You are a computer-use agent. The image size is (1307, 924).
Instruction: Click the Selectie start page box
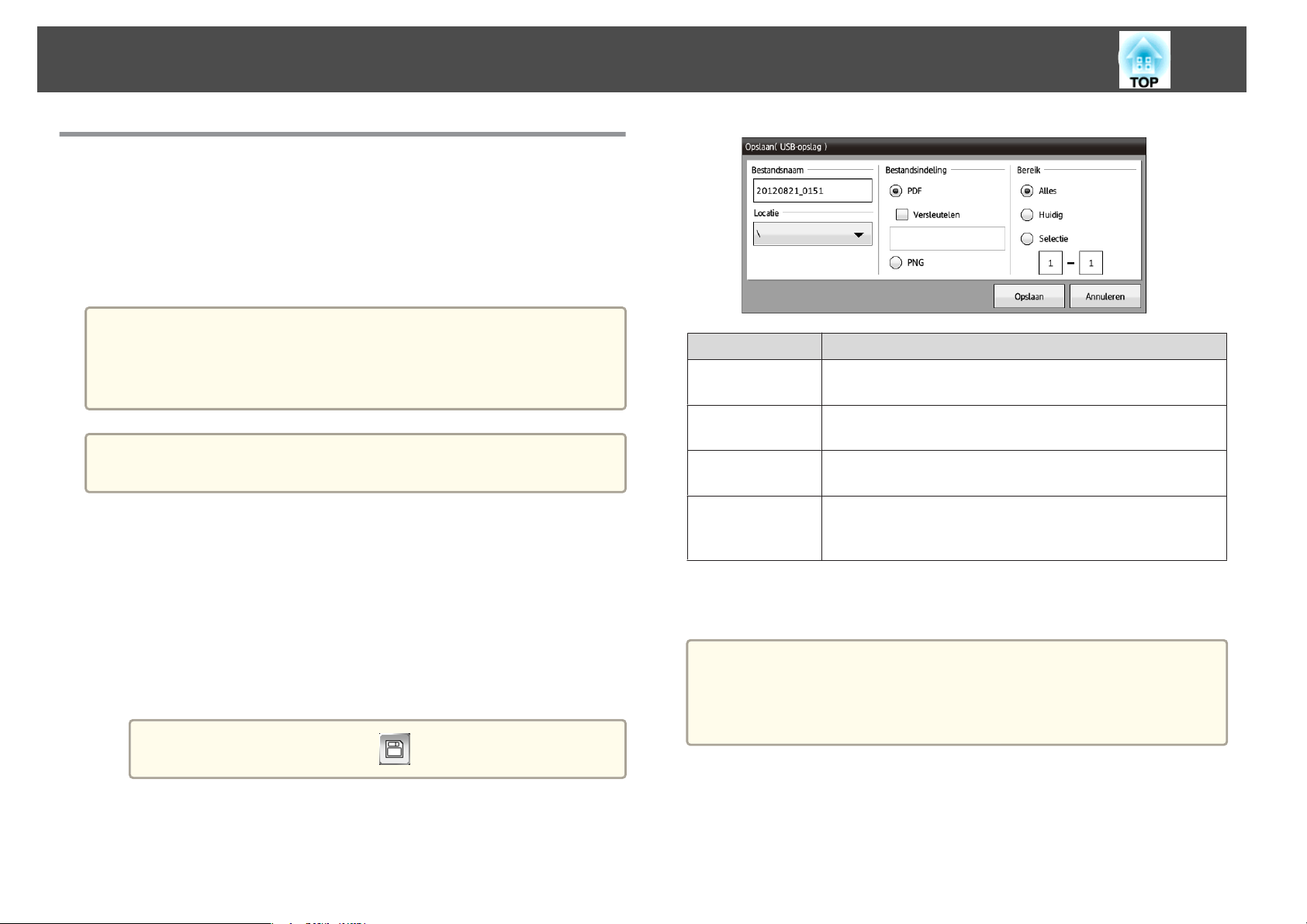[1050, 263]
